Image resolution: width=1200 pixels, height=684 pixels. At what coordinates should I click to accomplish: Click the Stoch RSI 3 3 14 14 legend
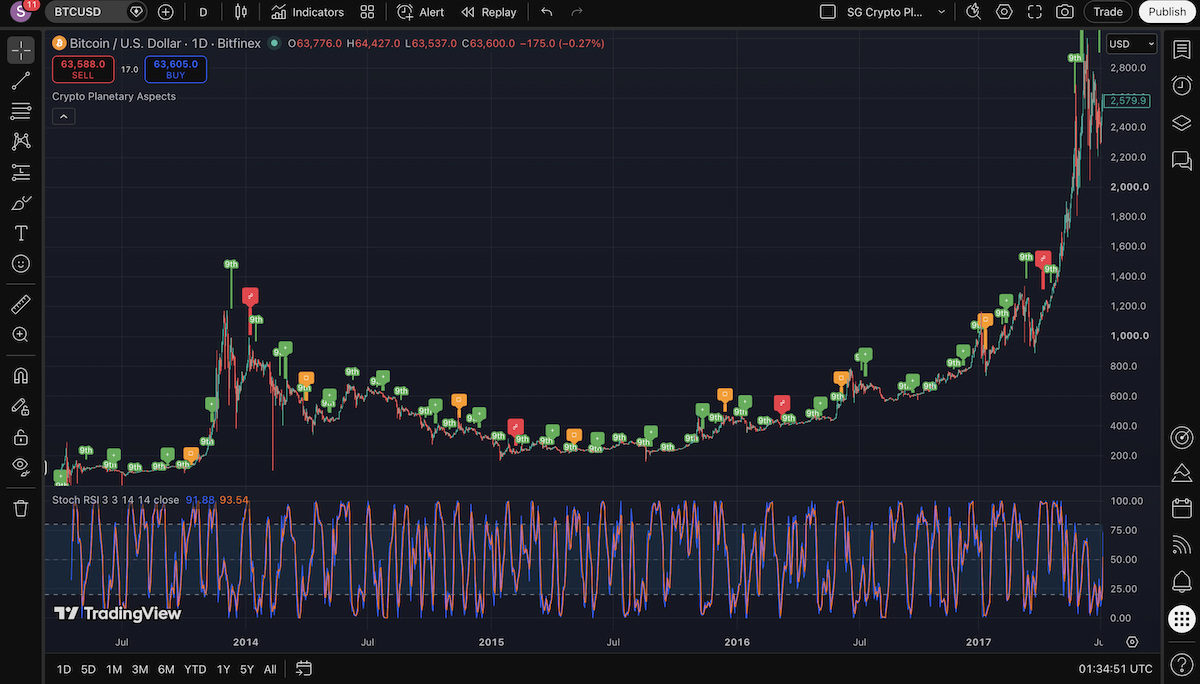[116, 499]
